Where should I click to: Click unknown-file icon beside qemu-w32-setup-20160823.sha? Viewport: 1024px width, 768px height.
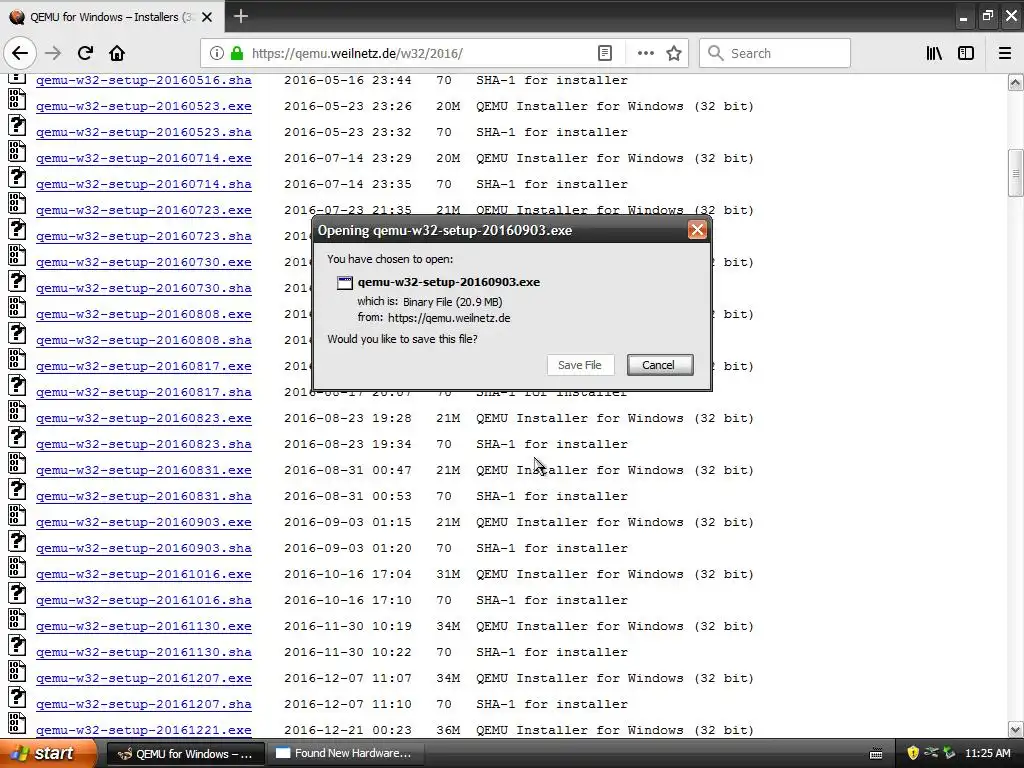tap(17, 437)
